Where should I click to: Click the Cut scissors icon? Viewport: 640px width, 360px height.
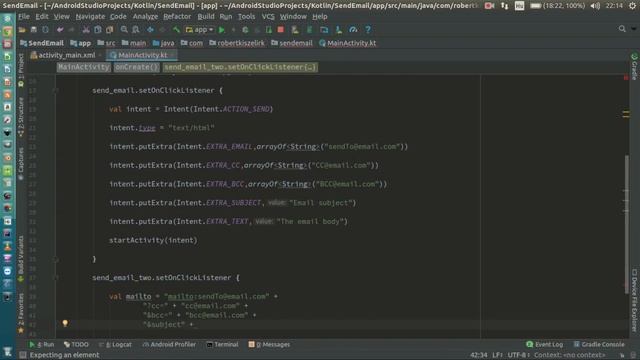(86, 30)
